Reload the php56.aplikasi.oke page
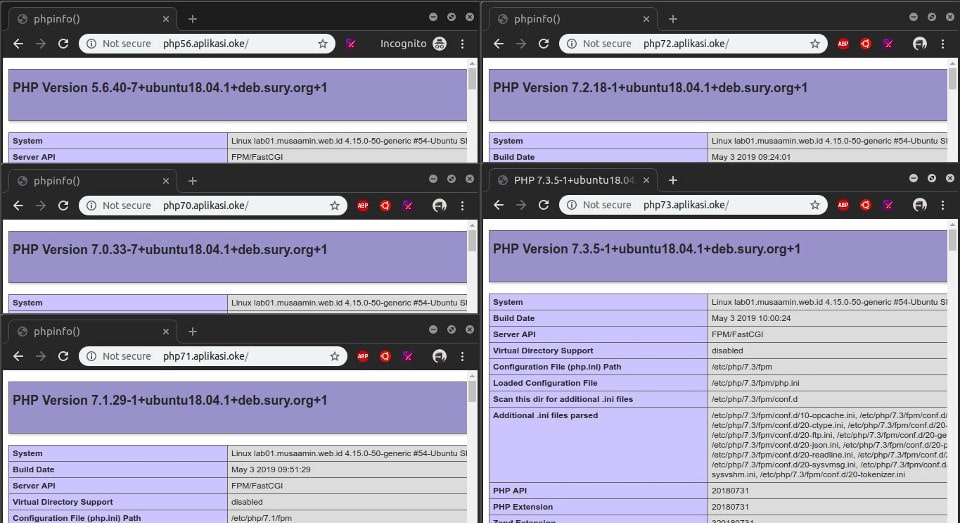The height and width of the screenshot is (523, 960). [x=63, y=43]
